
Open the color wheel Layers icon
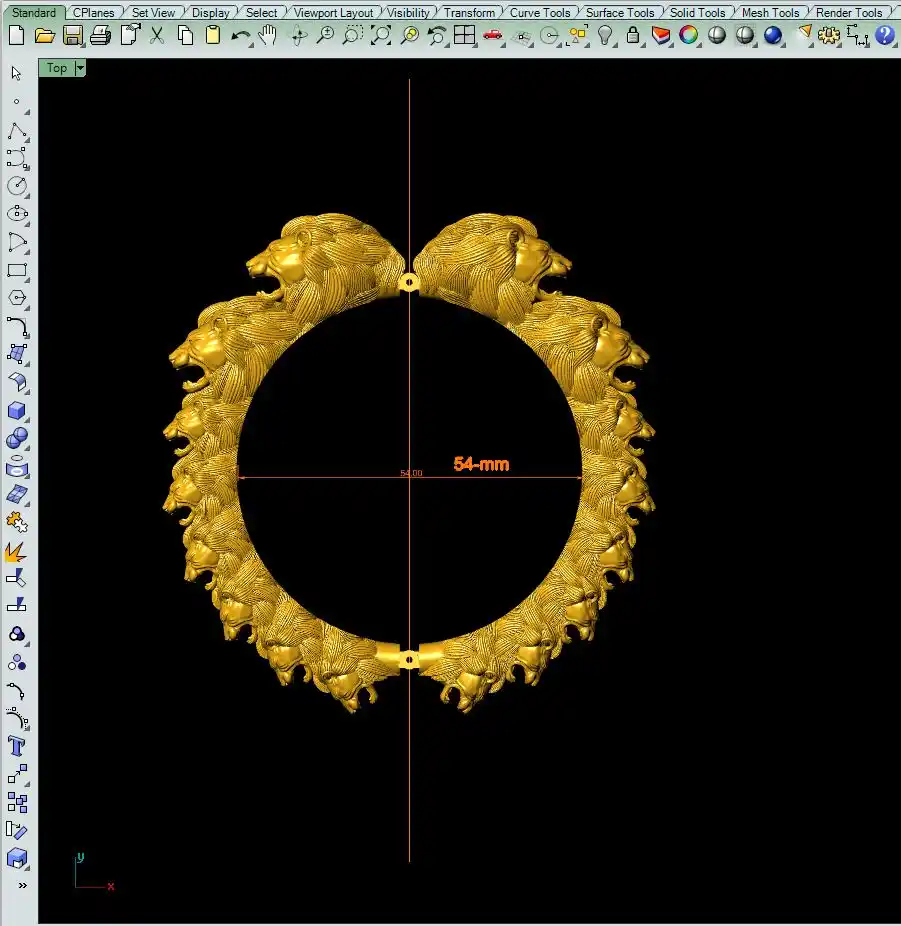(x=689, y=35)
